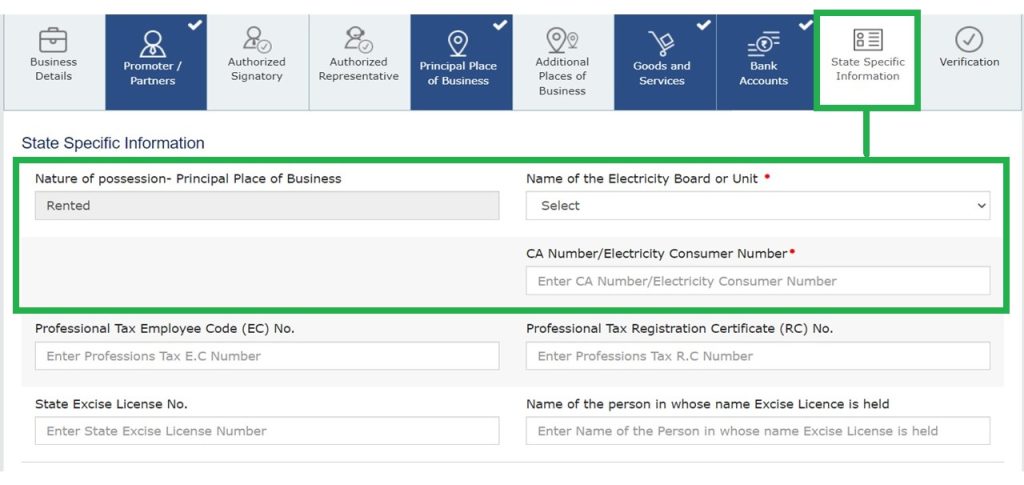Click the Additional Places of Business icon

(x=562, y=40)
